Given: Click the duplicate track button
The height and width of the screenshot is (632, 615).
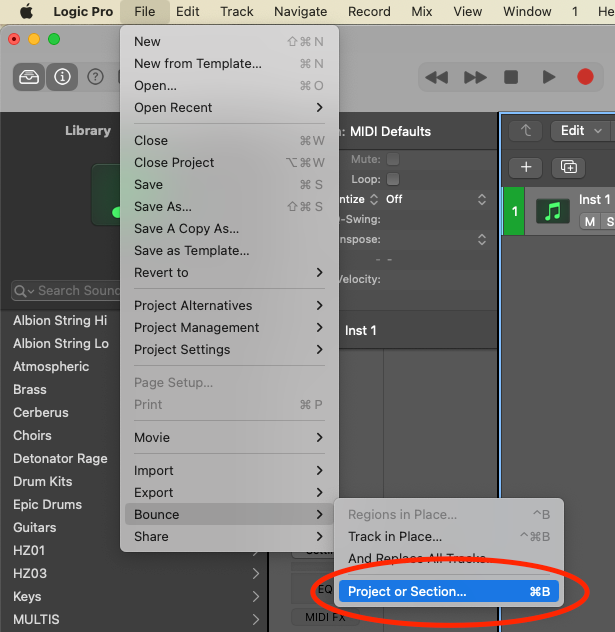Looking at the screenshot, I should coord(568,167).
